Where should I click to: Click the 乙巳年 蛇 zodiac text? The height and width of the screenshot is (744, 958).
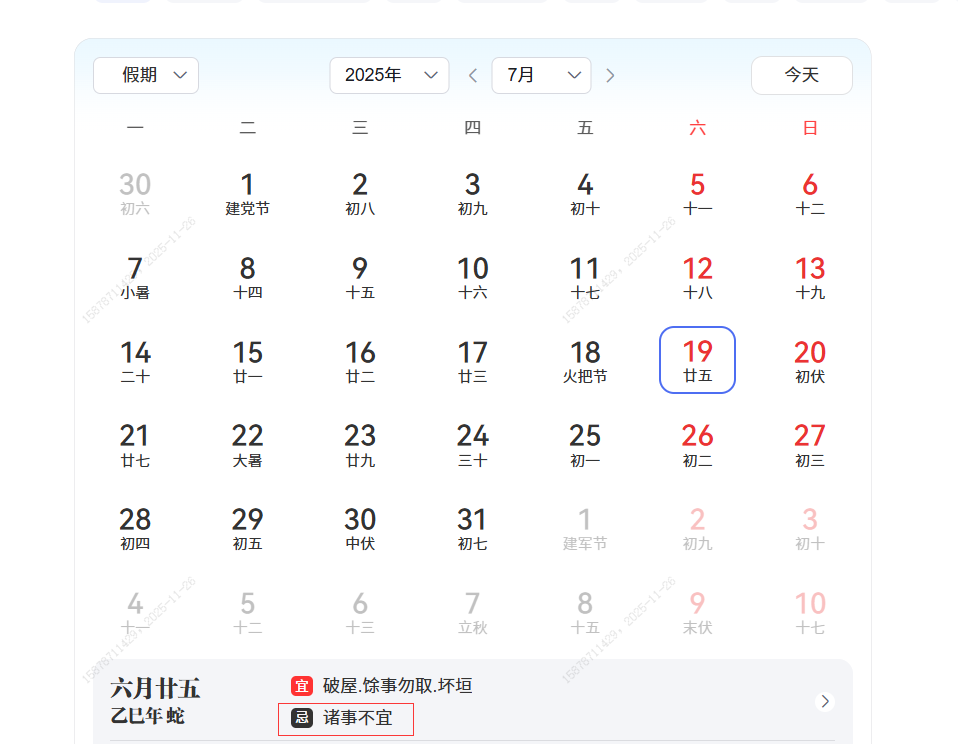coord(147,715)
